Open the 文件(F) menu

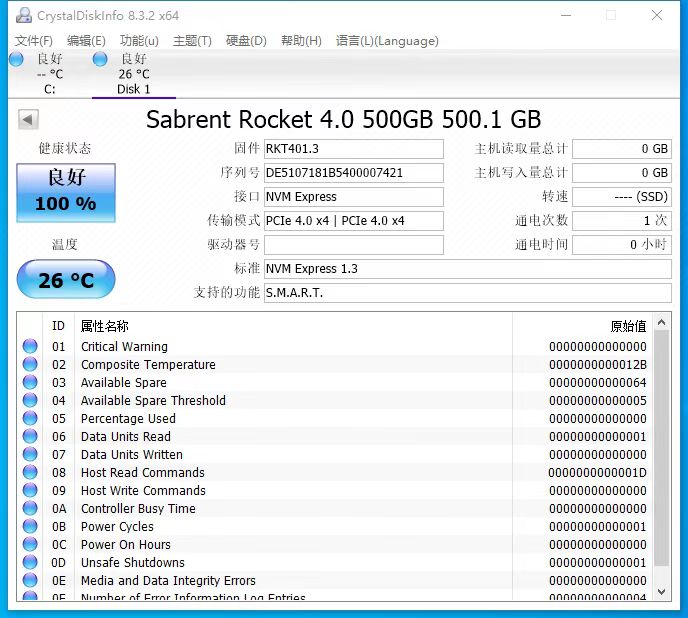click(x=34, y=41)
